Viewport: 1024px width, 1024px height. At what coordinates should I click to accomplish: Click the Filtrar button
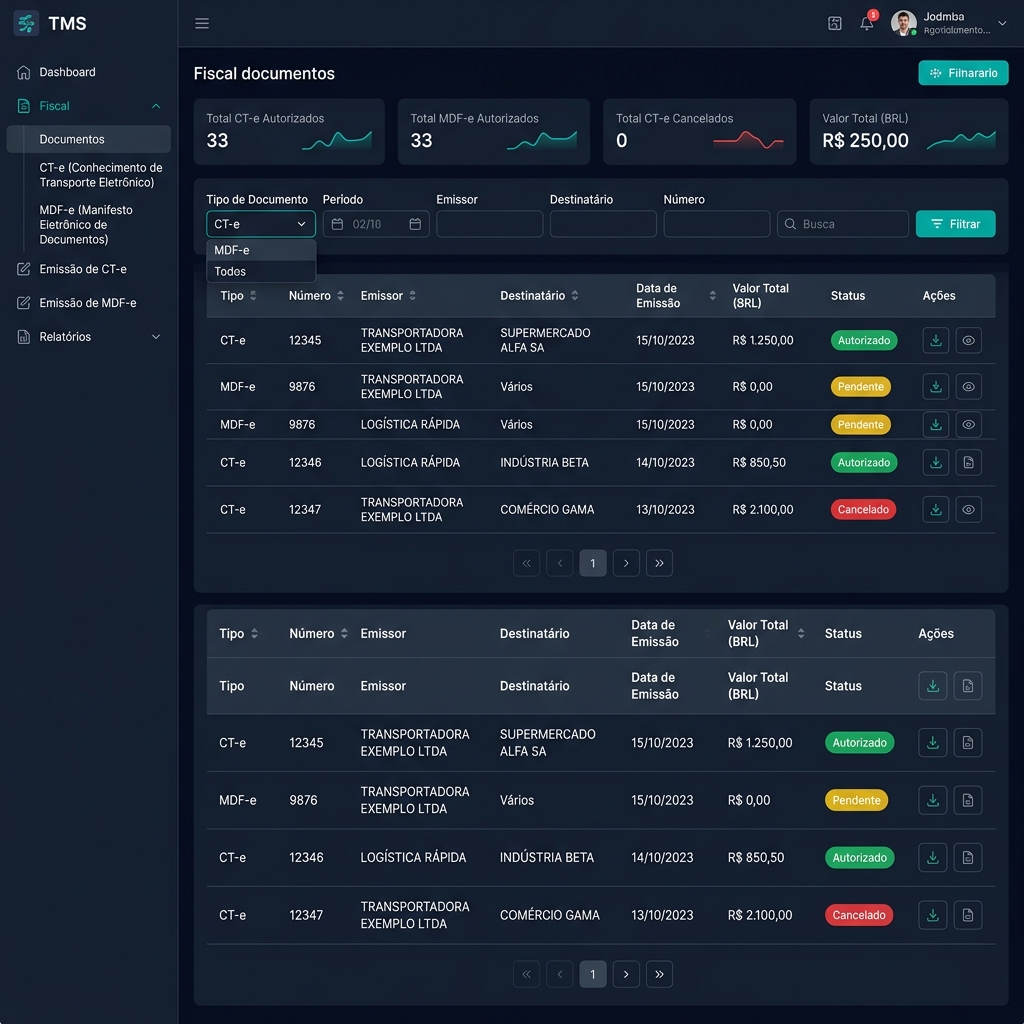tap(955, 224)
